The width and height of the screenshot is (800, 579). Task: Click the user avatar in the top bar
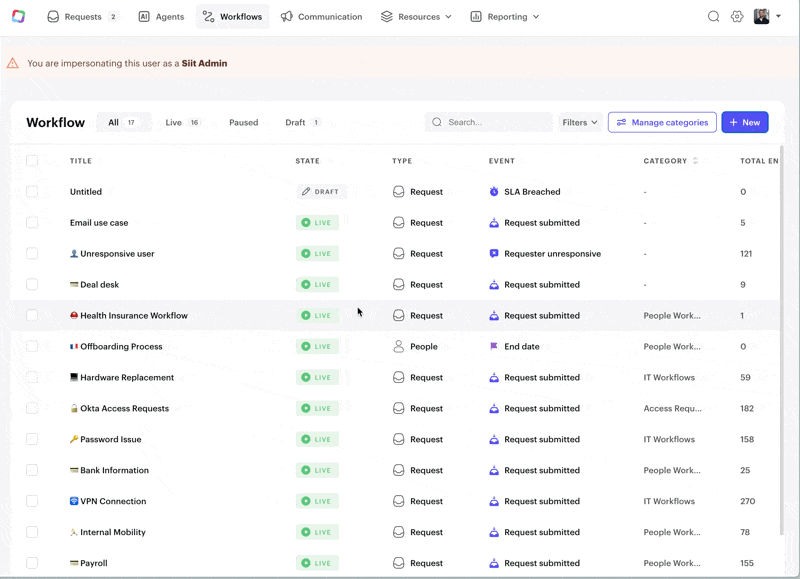pyautogui.click(x=762, y=17)
